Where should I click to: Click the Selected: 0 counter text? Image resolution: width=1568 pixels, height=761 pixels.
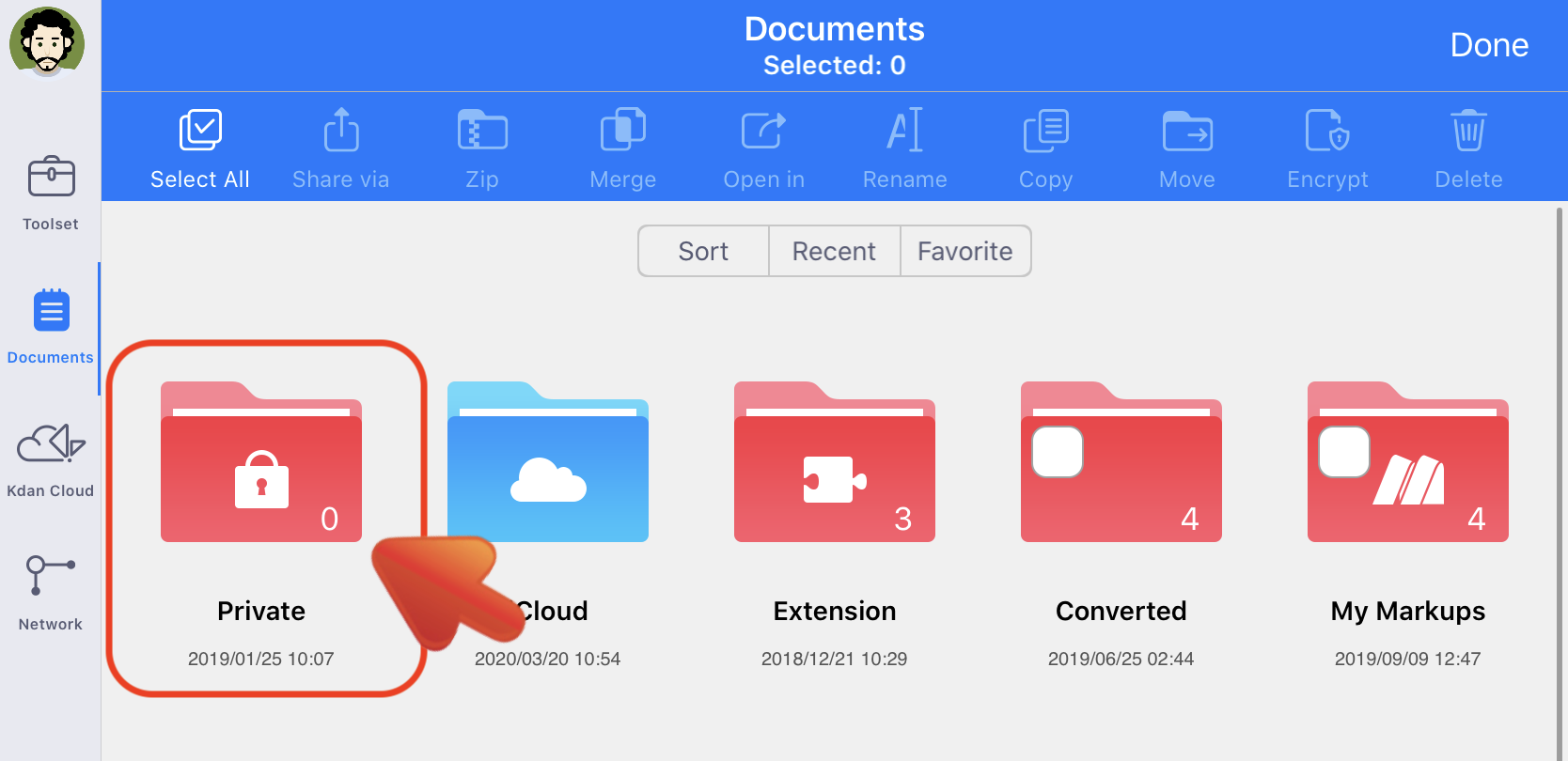click(835, 65)
